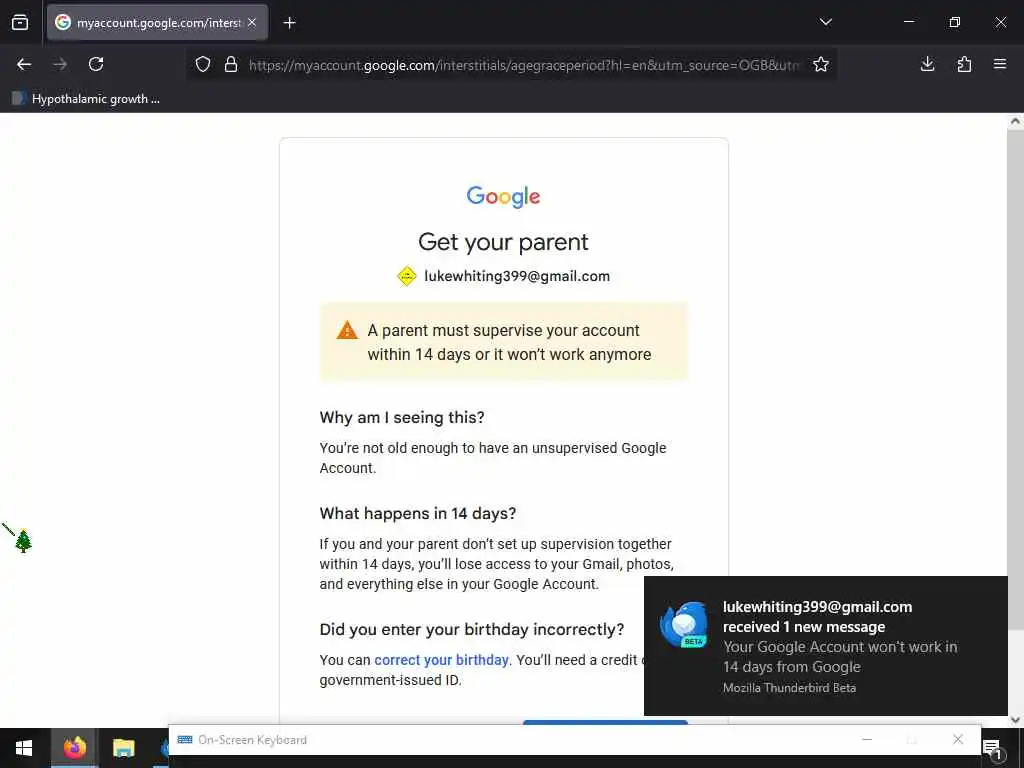Open the Hypothalamic growth bookmark
This screenshot has width=1024, height=768.
pyautogui.click(x=86, y=99)
